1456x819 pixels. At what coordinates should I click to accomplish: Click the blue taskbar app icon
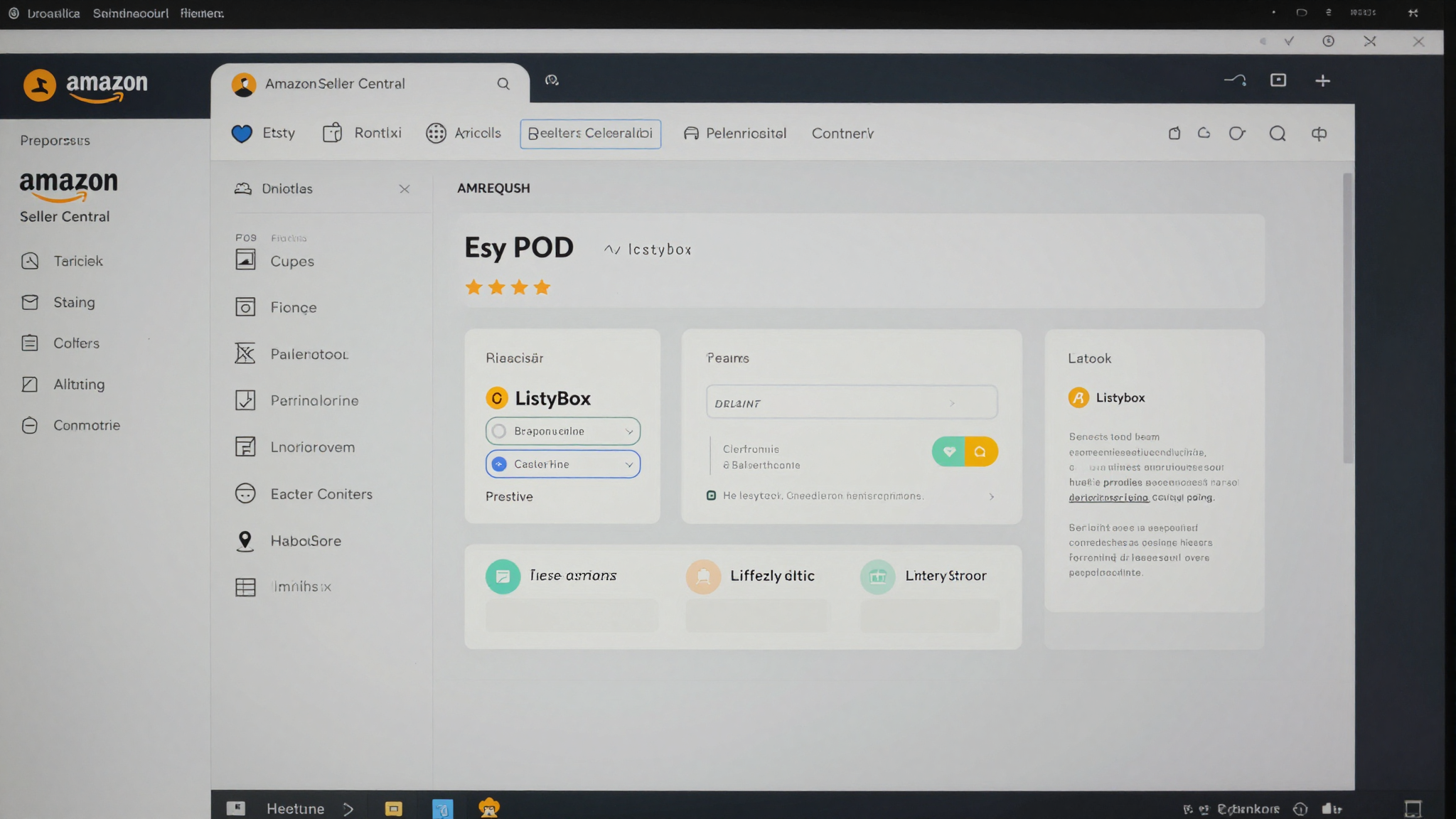pos(442,808)
